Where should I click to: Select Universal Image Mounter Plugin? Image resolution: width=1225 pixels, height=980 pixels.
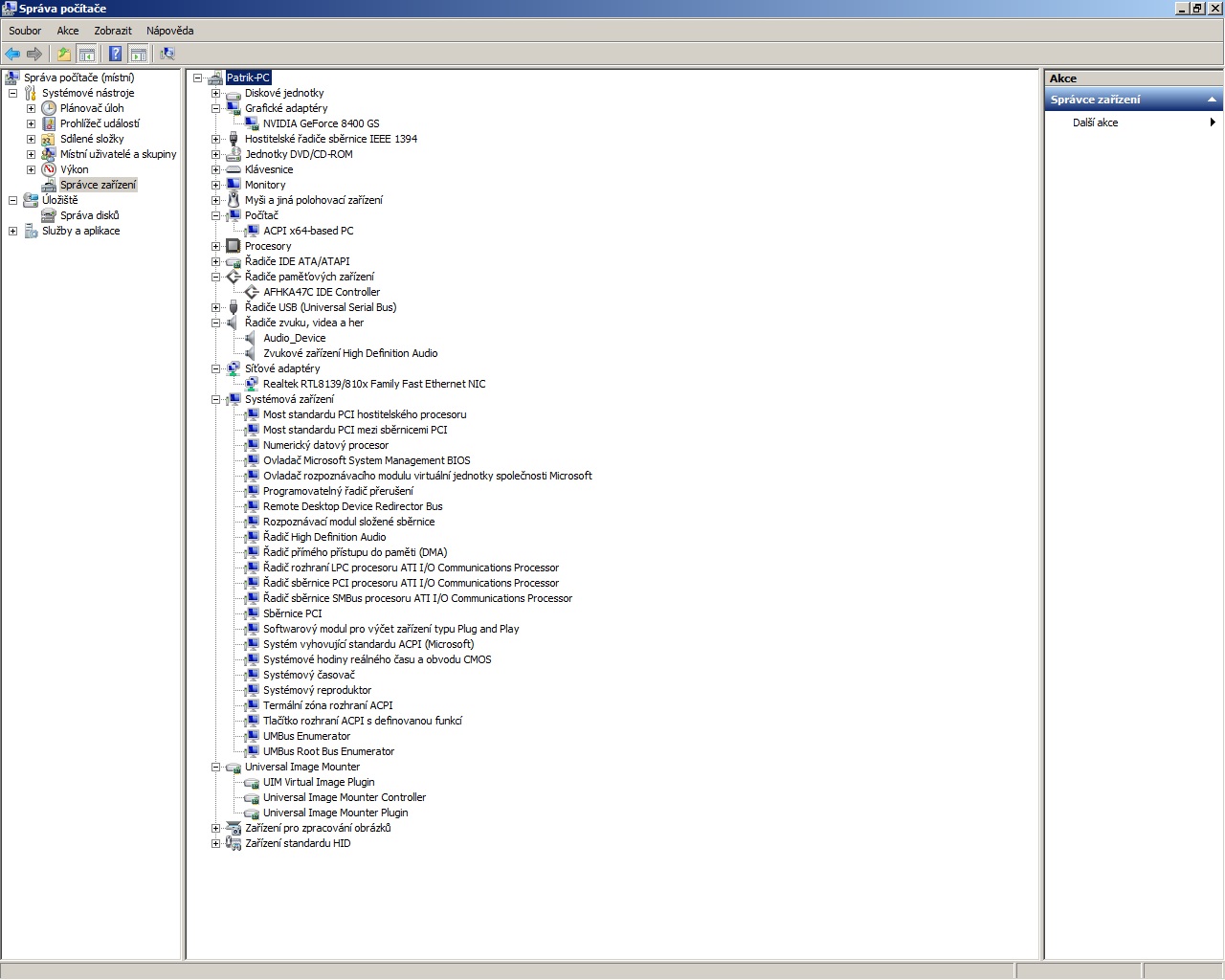(x=335, y=813)
